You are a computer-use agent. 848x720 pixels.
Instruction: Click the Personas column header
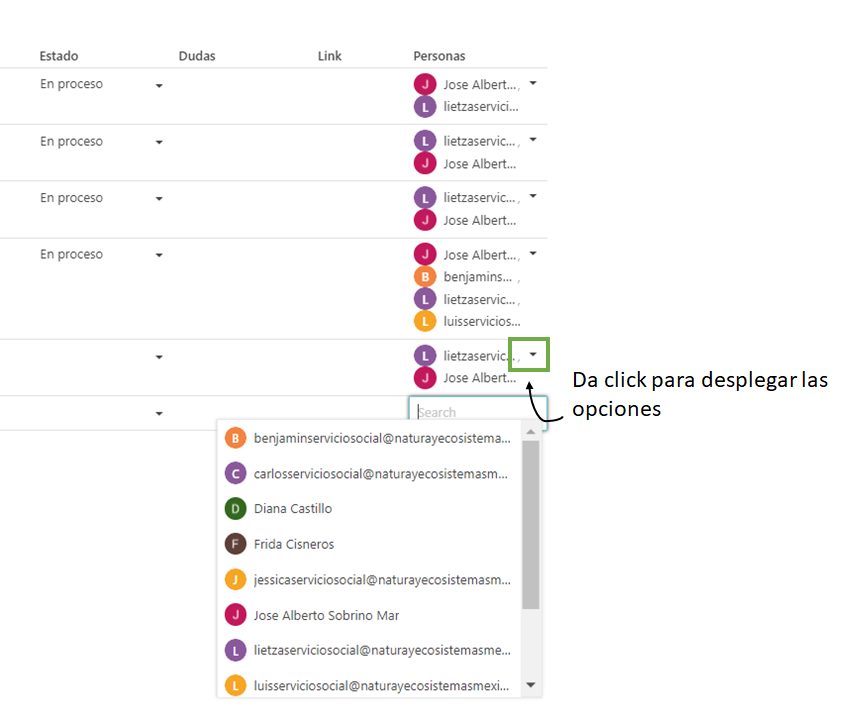pyautogui.click(x=439, y=56)
